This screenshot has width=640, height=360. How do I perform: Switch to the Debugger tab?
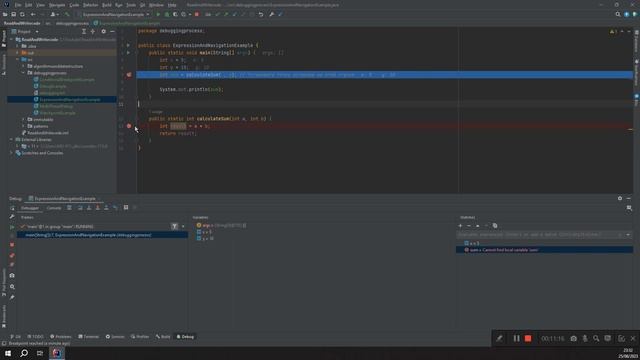(30, 208)
